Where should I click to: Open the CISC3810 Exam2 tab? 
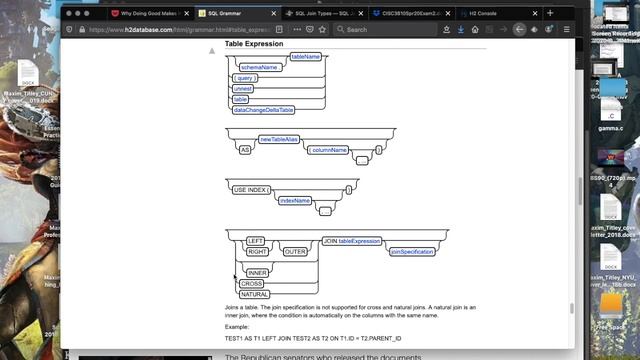412,13
